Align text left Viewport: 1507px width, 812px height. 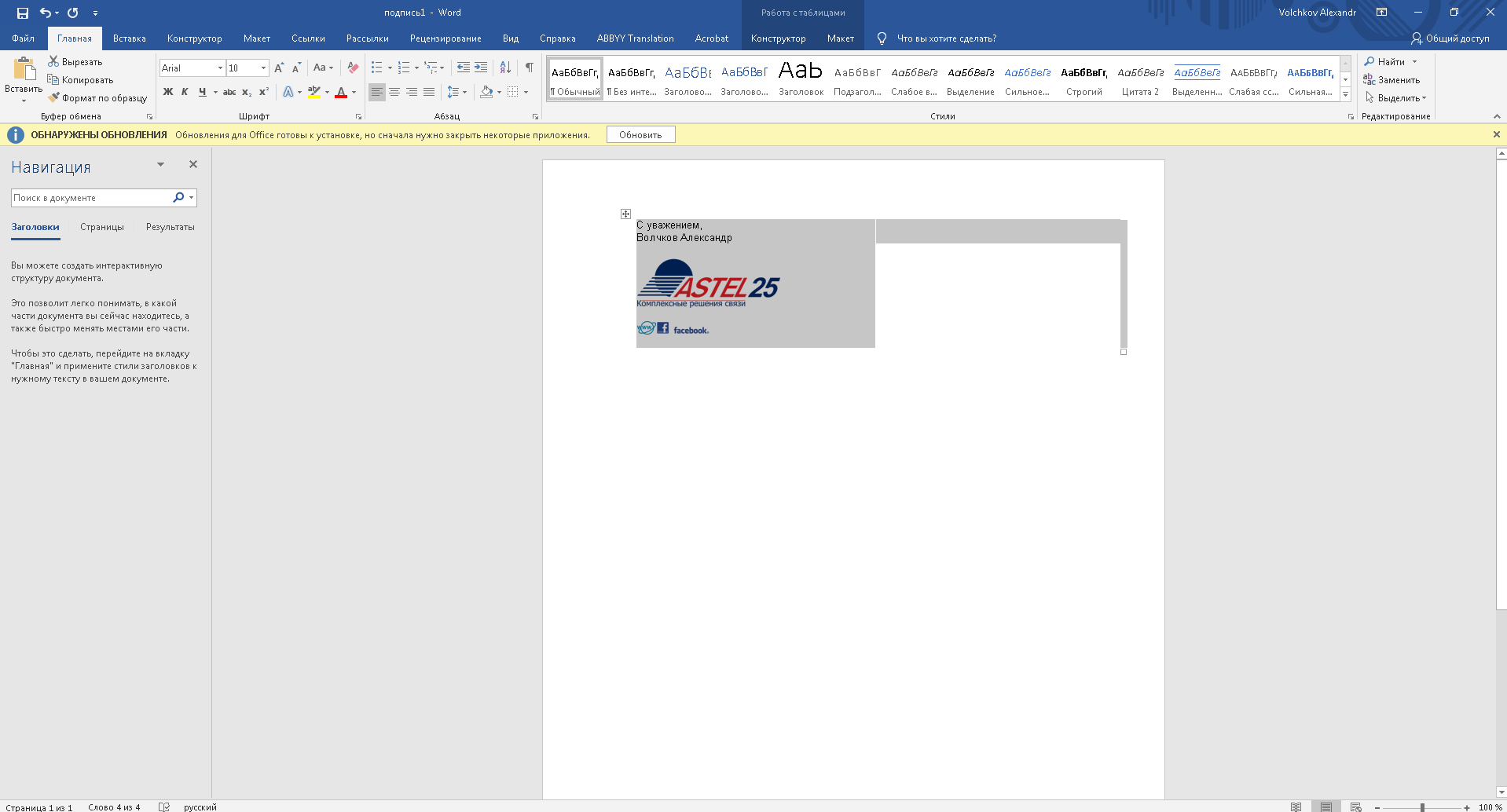point(377,92)
